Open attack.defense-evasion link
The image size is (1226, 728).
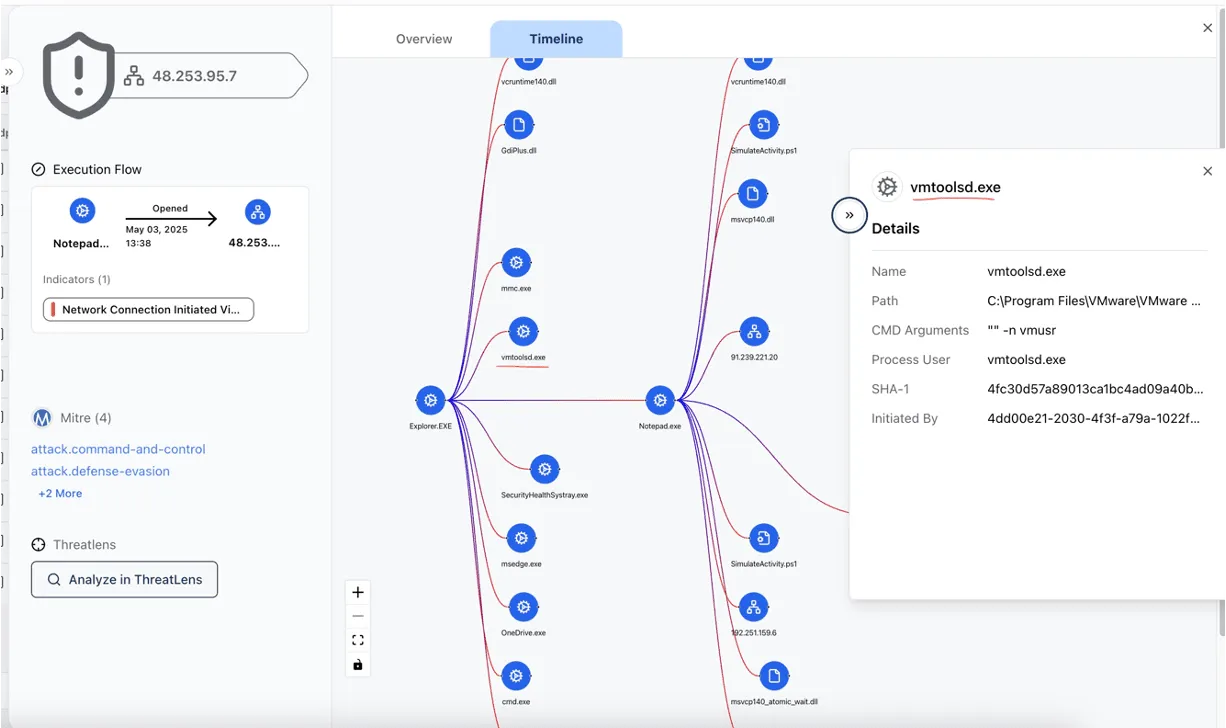pyautogui.click(x=100, y=471)
